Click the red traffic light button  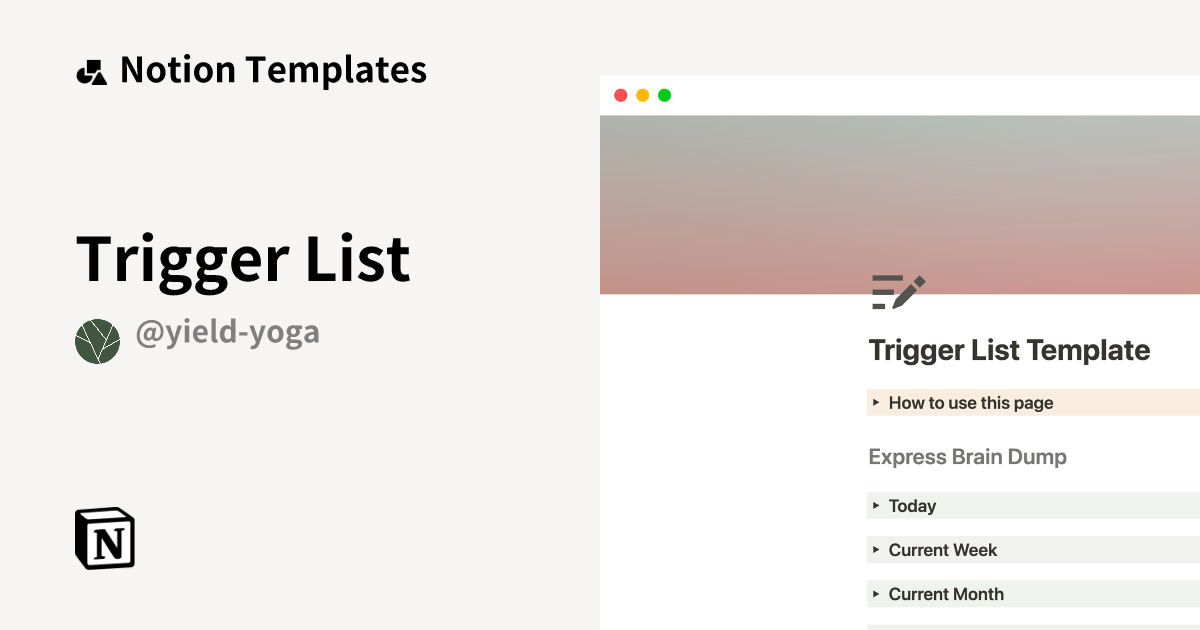coord(620,94)
